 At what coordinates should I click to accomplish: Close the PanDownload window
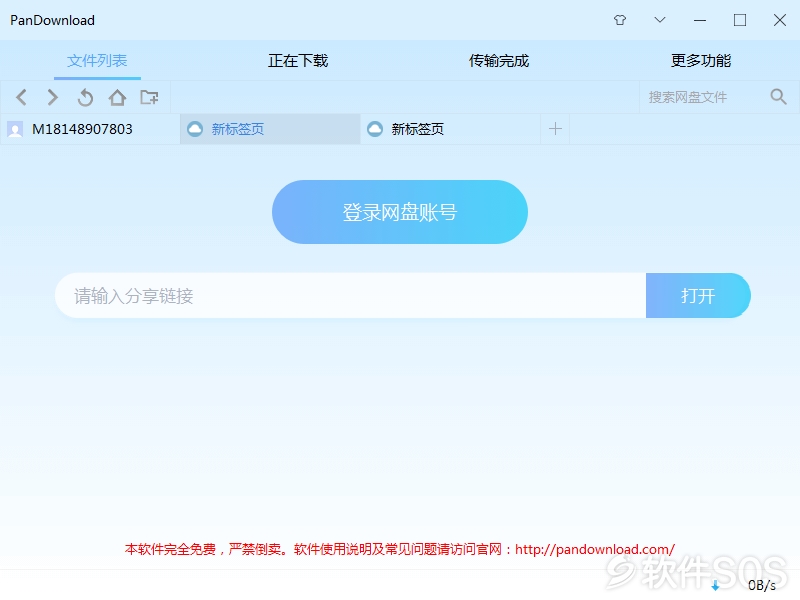[x=780, y=20]
